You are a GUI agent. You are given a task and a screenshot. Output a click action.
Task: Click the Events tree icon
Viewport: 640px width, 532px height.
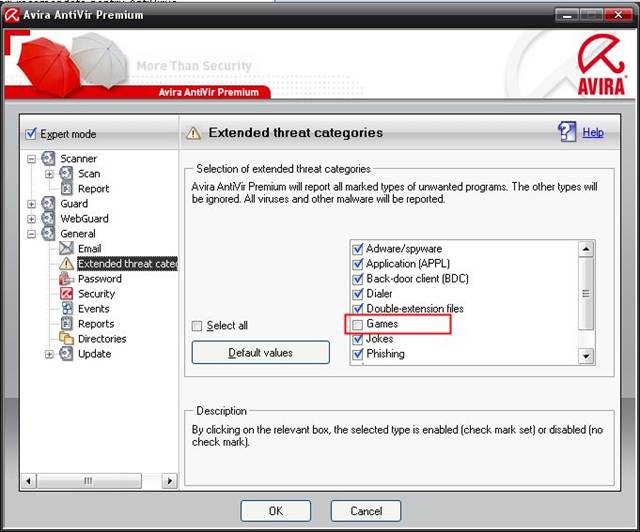(x=67, y=309)
